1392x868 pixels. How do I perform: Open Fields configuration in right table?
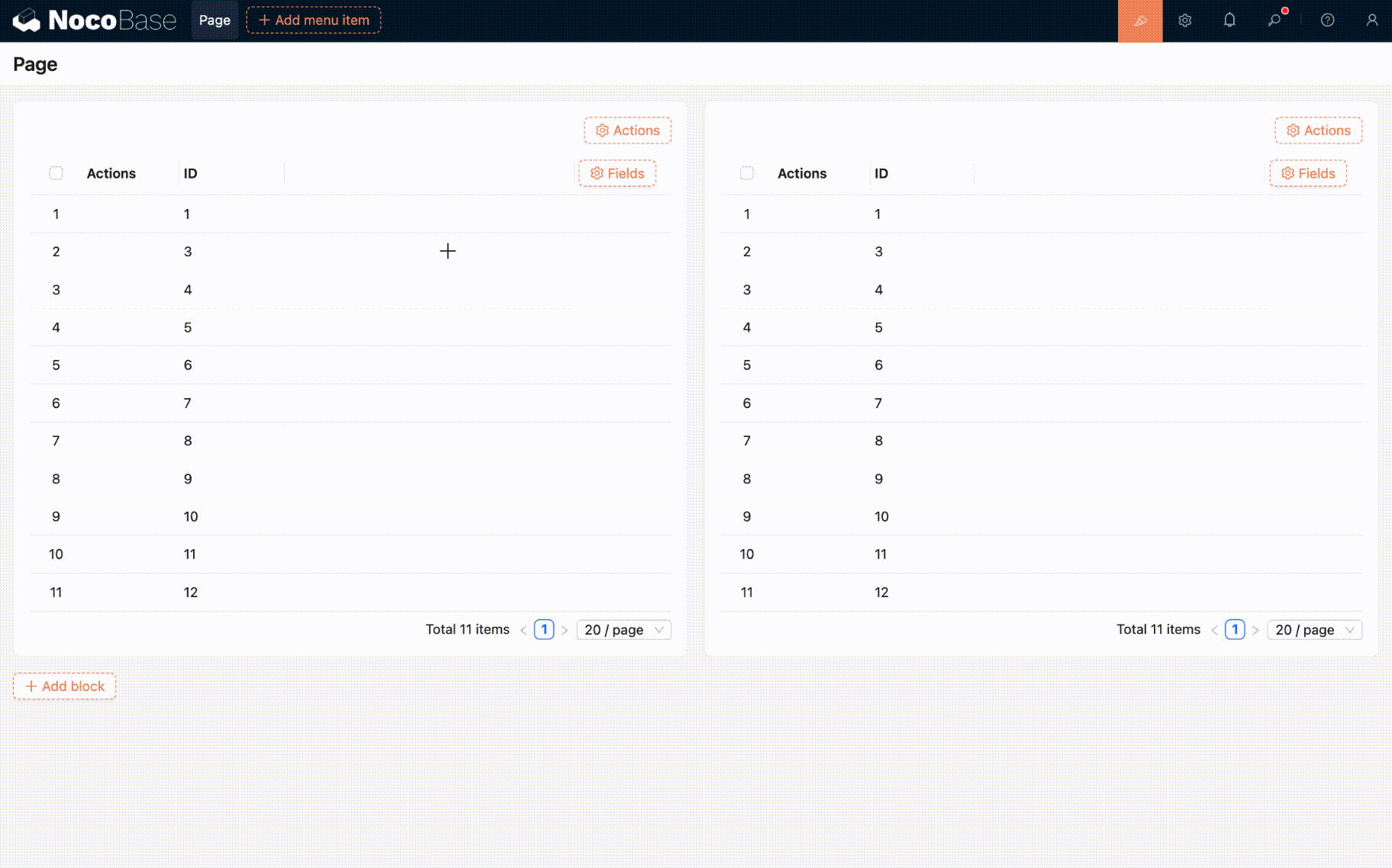pos(1307,173)
